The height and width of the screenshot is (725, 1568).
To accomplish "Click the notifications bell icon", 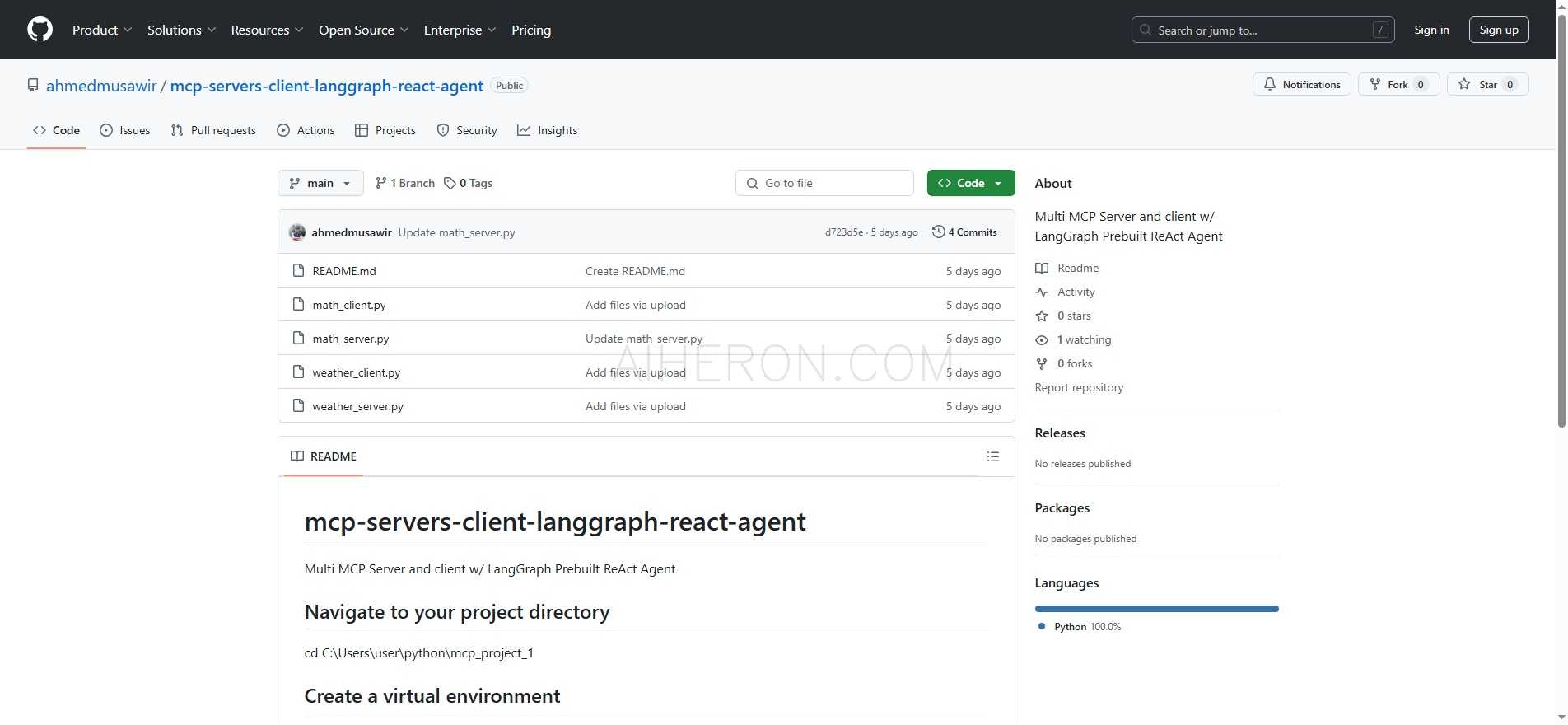I will [1270, 84].
